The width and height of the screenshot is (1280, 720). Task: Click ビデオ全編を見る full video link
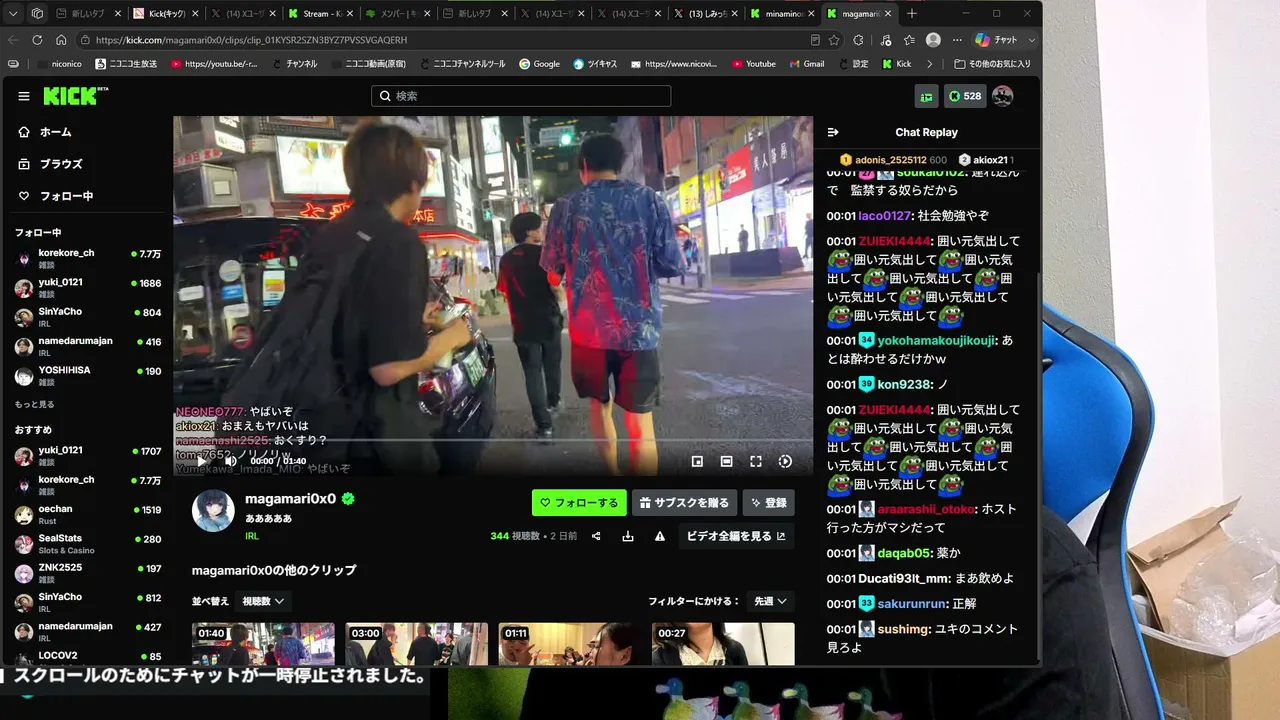coord(736,536)
